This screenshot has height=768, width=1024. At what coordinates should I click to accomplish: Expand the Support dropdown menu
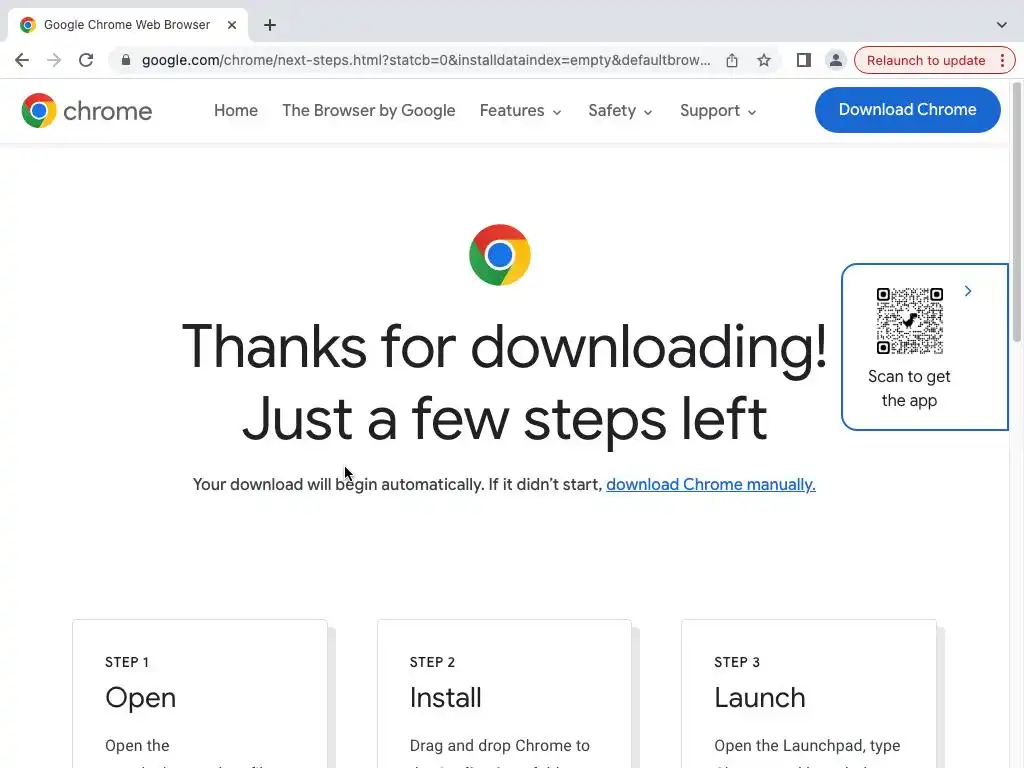click(718, 110)
